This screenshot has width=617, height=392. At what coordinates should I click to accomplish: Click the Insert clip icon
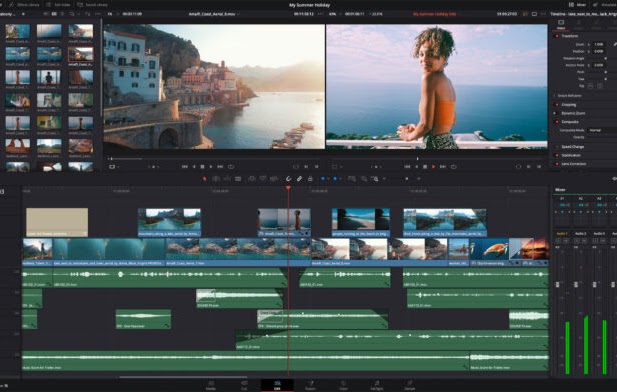[252, 179]
